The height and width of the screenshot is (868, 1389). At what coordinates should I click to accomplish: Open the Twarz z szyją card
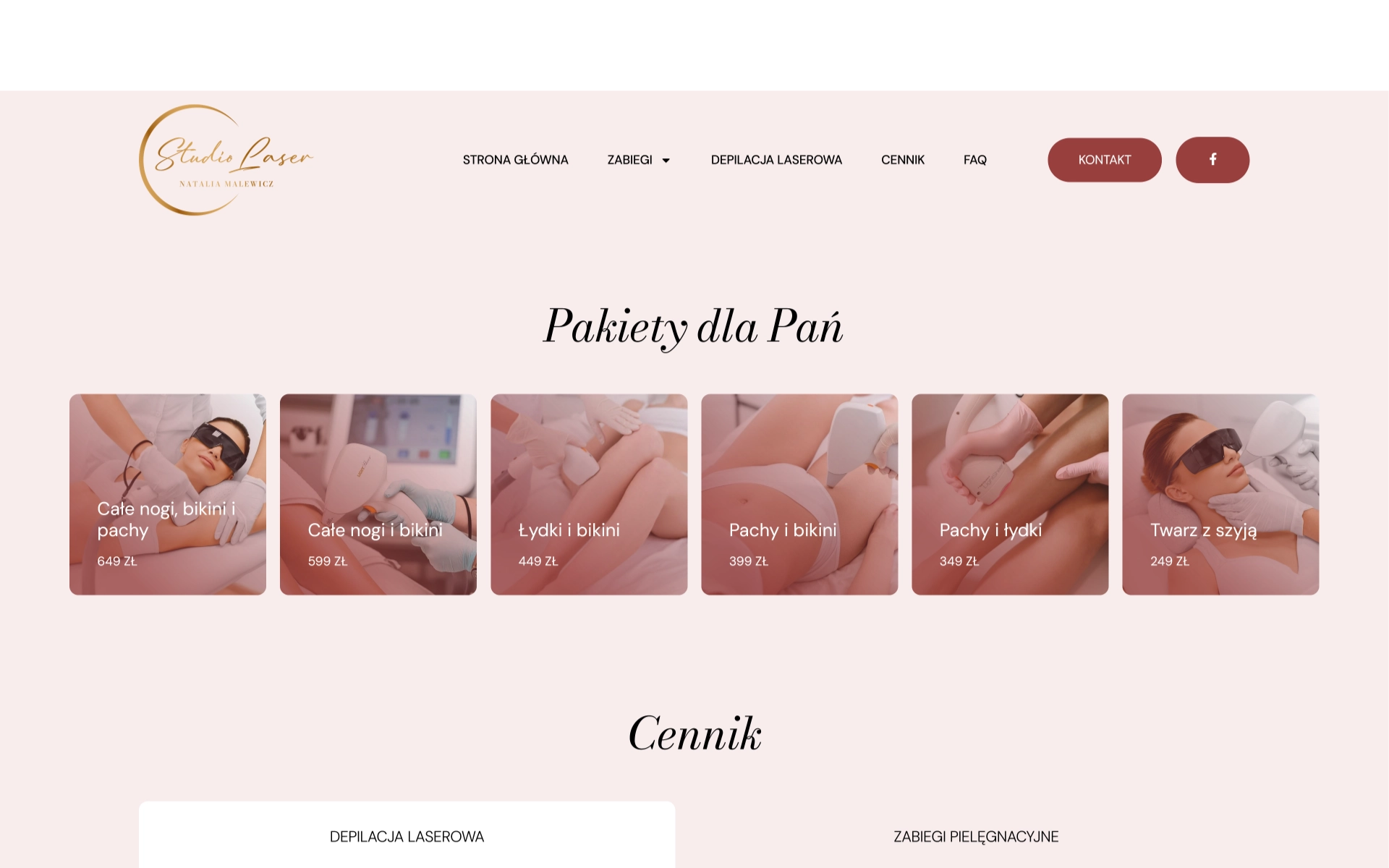click(1220, 495)
